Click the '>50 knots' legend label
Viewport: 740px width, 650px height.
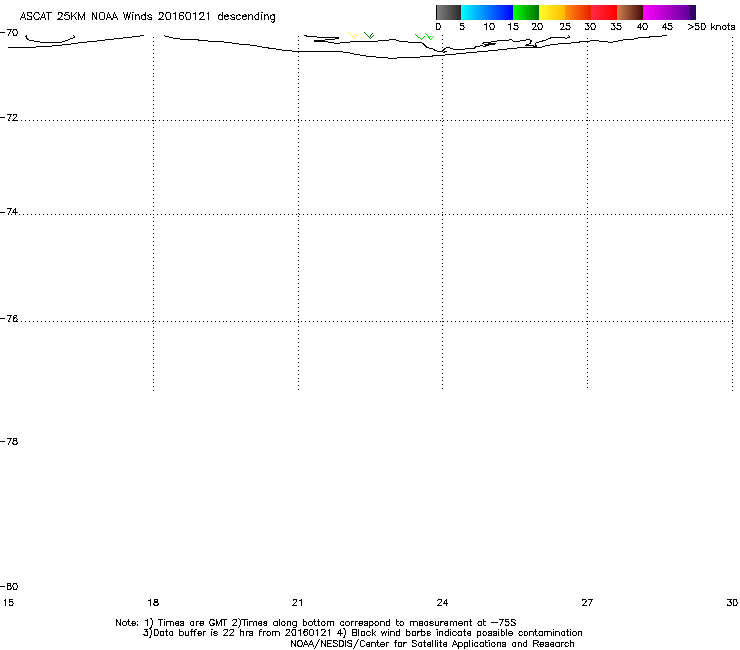point(710,27)
